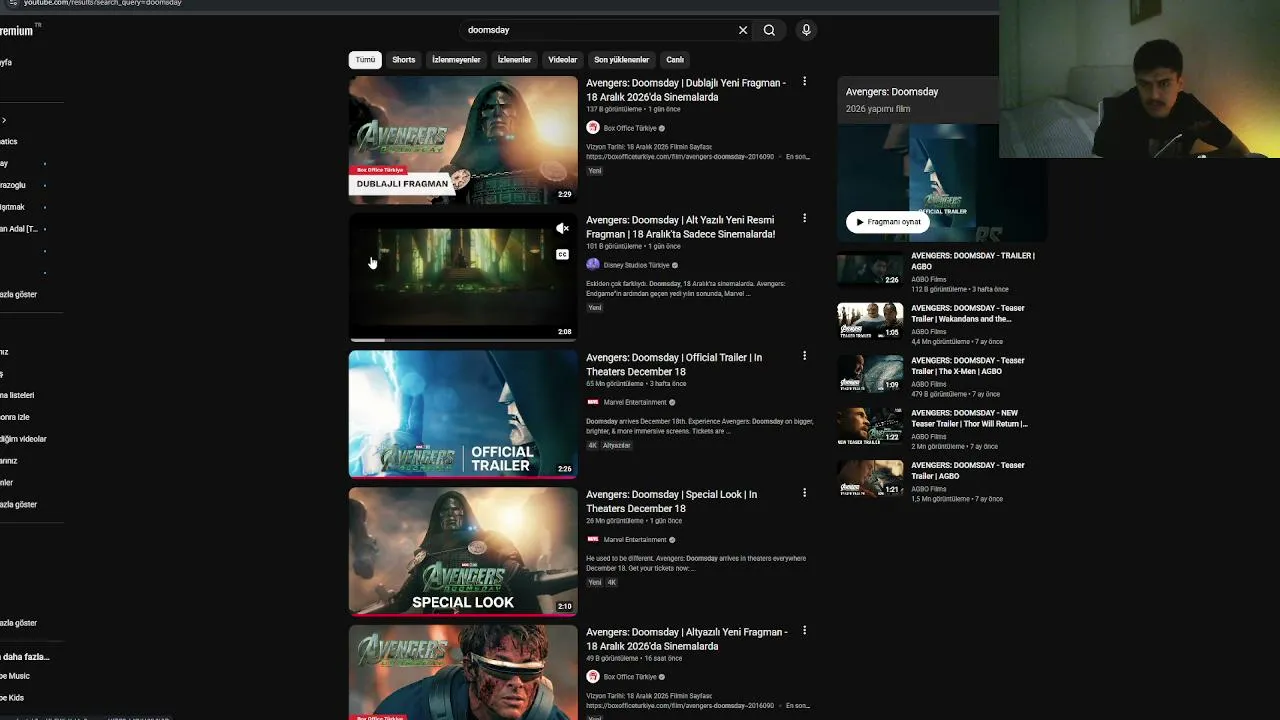Click '65 Mn görüntüleme' under the Official Trailer

coord(615,384)
